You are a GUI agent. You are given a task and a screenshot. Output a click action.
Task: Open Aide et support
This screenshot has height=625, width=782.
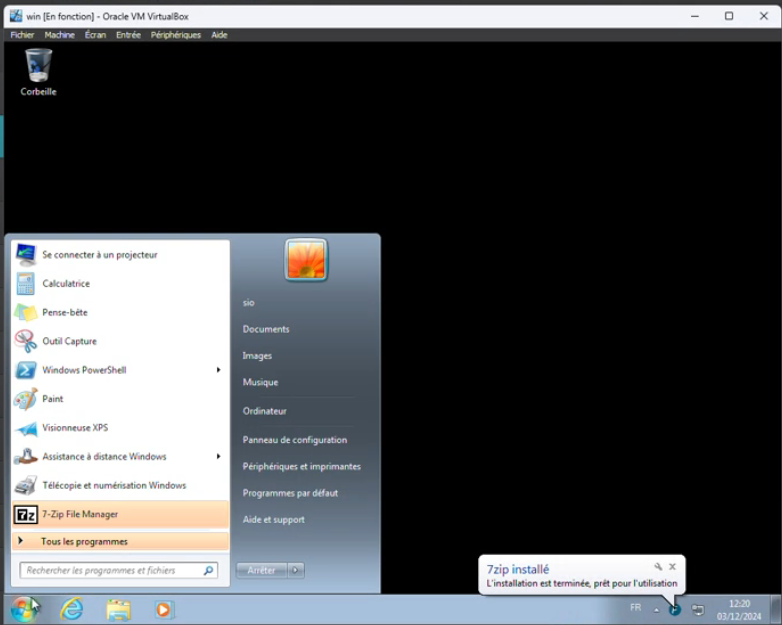click(x=273, y=519)
